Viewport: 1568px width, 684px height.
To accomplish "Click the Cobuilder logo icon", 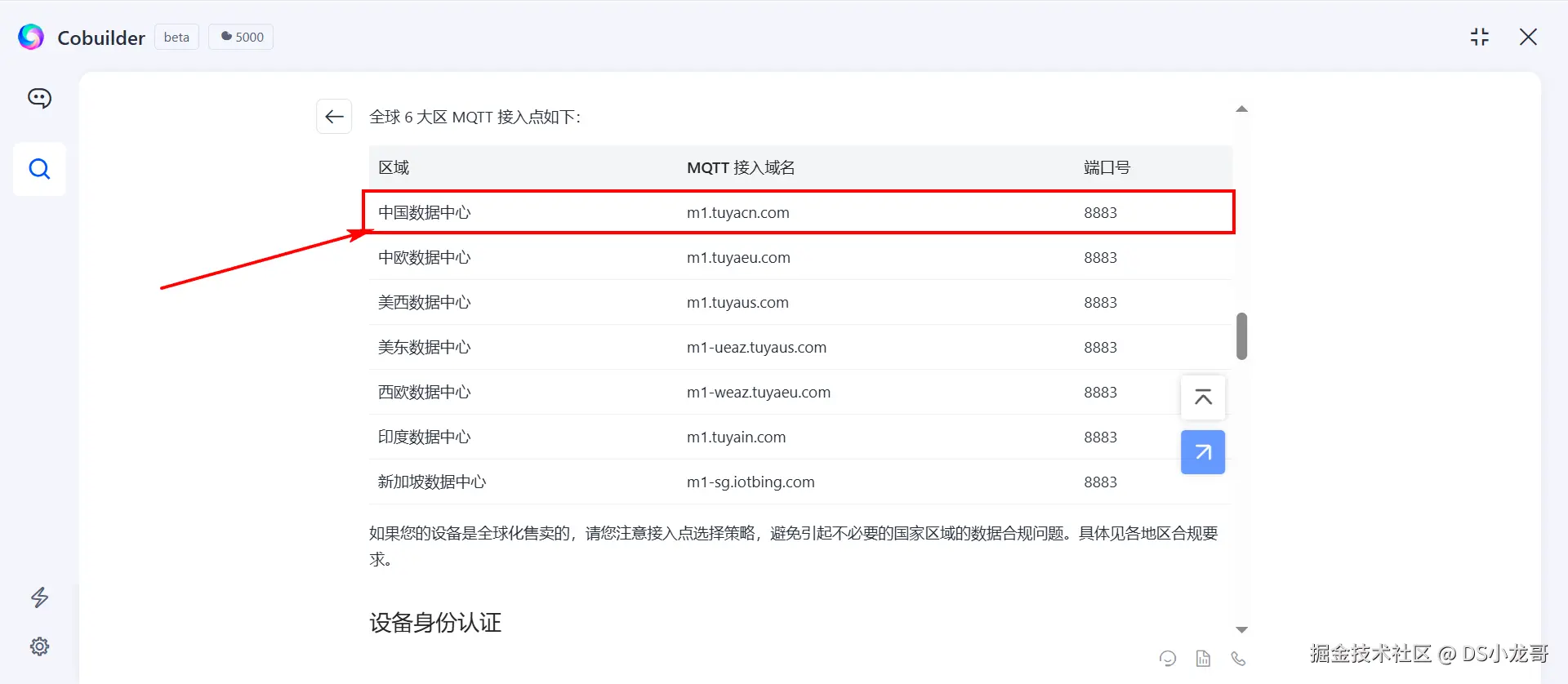I will point(31,37).
